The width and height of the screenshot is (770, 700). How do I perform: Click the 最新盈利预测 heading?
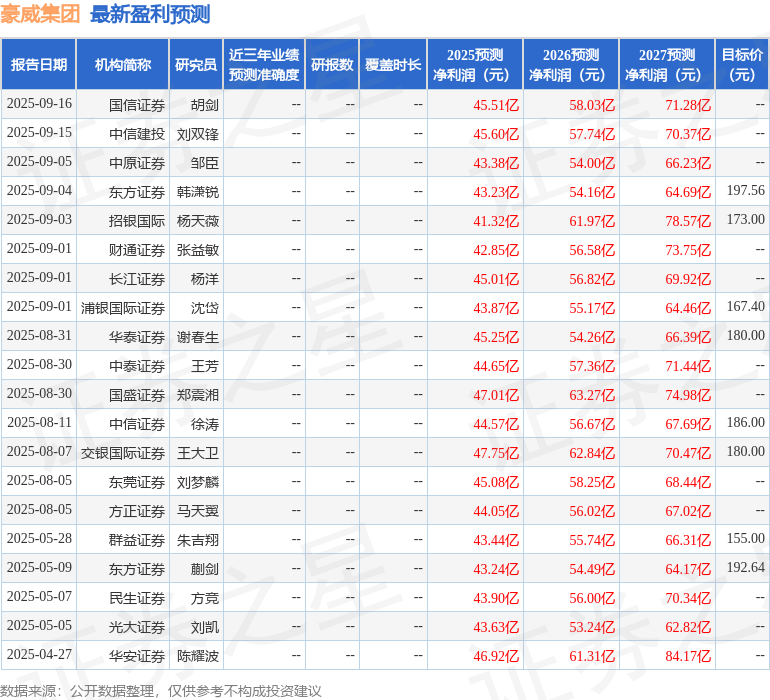pyautogui.click(x=150, y=14)
